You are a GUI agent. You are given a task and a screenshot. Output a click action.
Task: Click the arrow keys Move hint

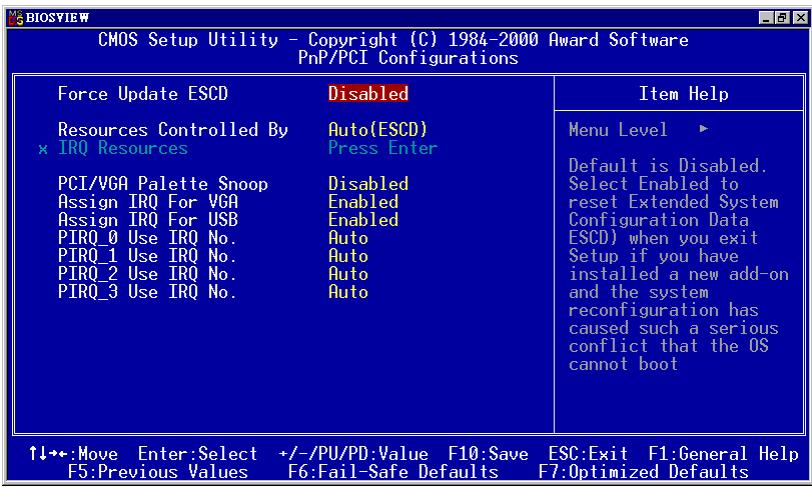pyautogui.click(x=73, y=454)
